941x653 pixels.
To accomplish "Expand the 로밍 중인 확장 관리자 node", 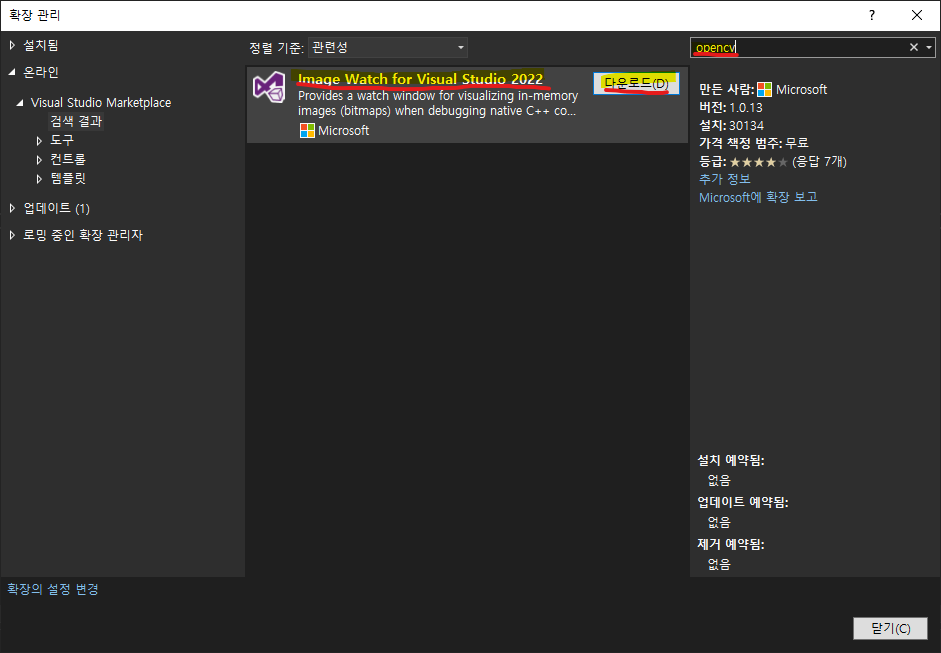I will [12, 235].
